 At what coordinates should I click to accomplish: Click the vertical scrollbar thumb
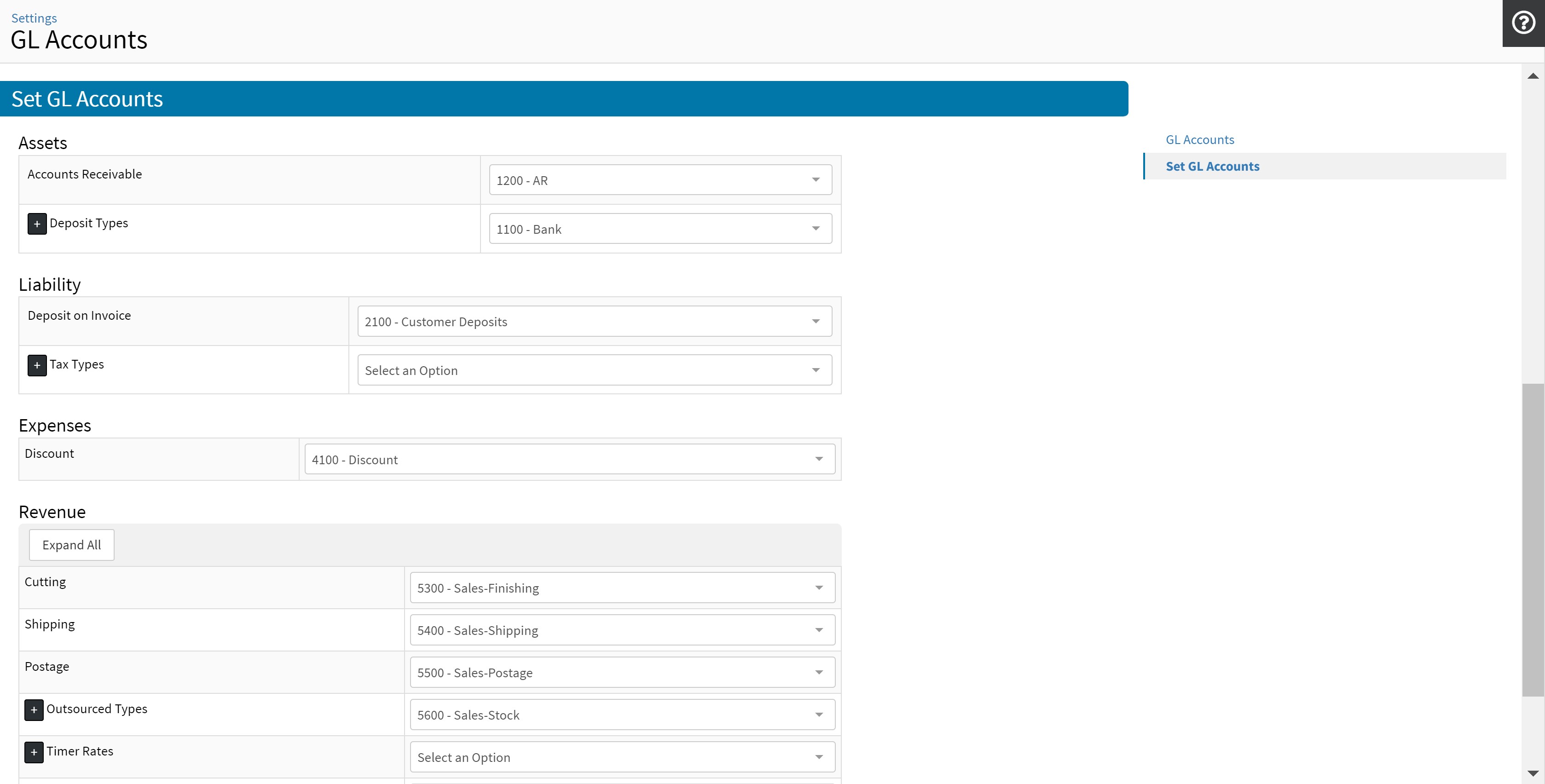tap(1533, 539)
